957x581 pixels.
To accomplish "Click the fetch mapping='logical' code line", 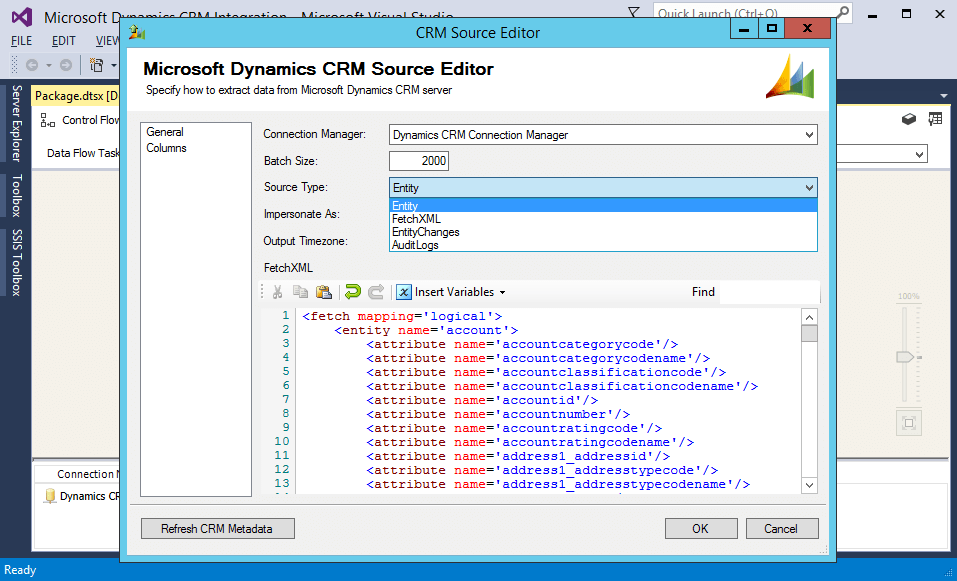I will 402,316.
